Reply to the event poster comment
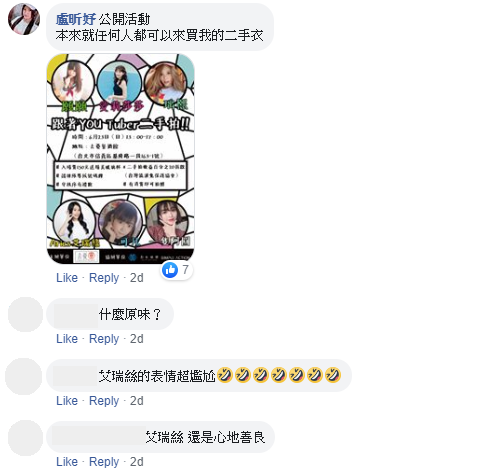 pos(104,278)
